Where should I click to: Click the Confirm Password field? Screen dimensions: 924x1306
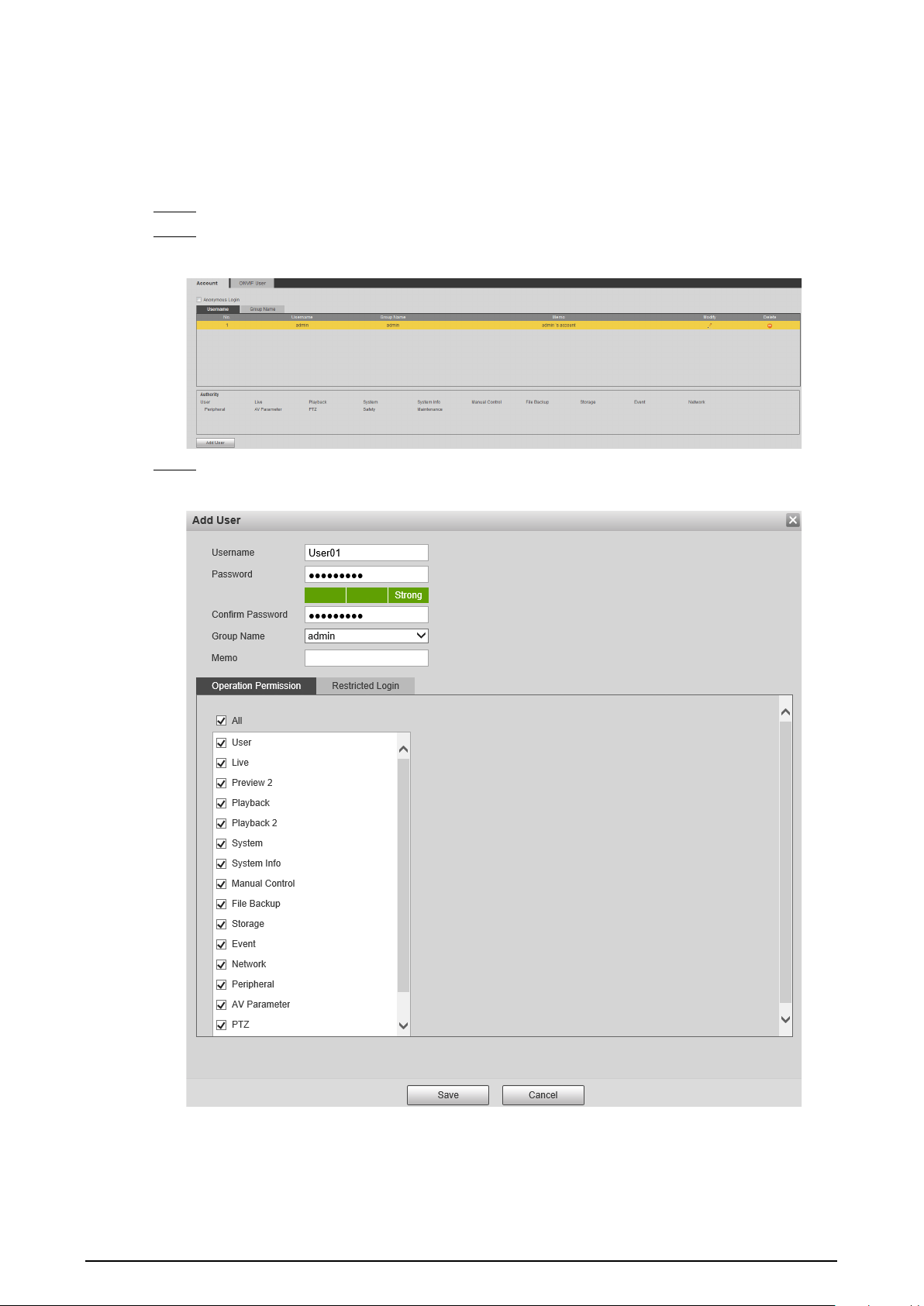click(x=367, y=615)
